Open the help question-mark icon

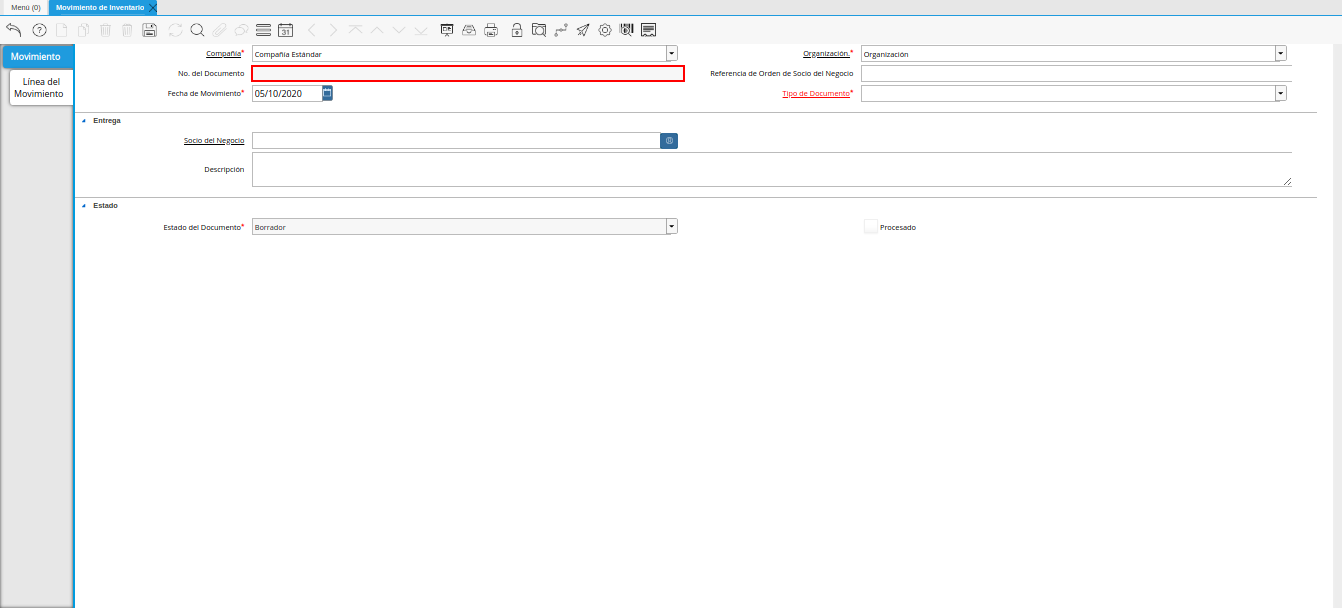(x=39, y=30)
